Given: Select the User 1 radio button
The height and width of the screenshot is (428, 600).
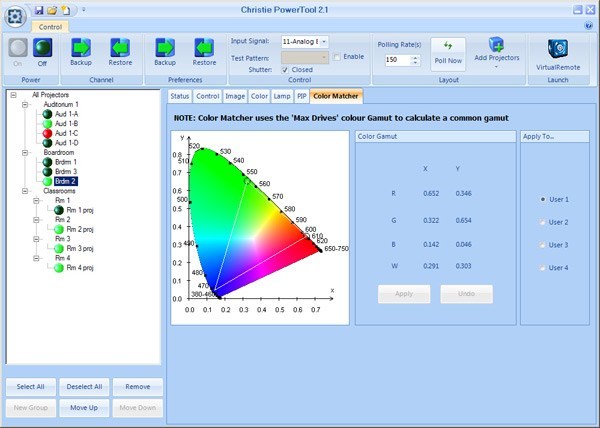Looking at the screenshot, I should tap(543, 199).
